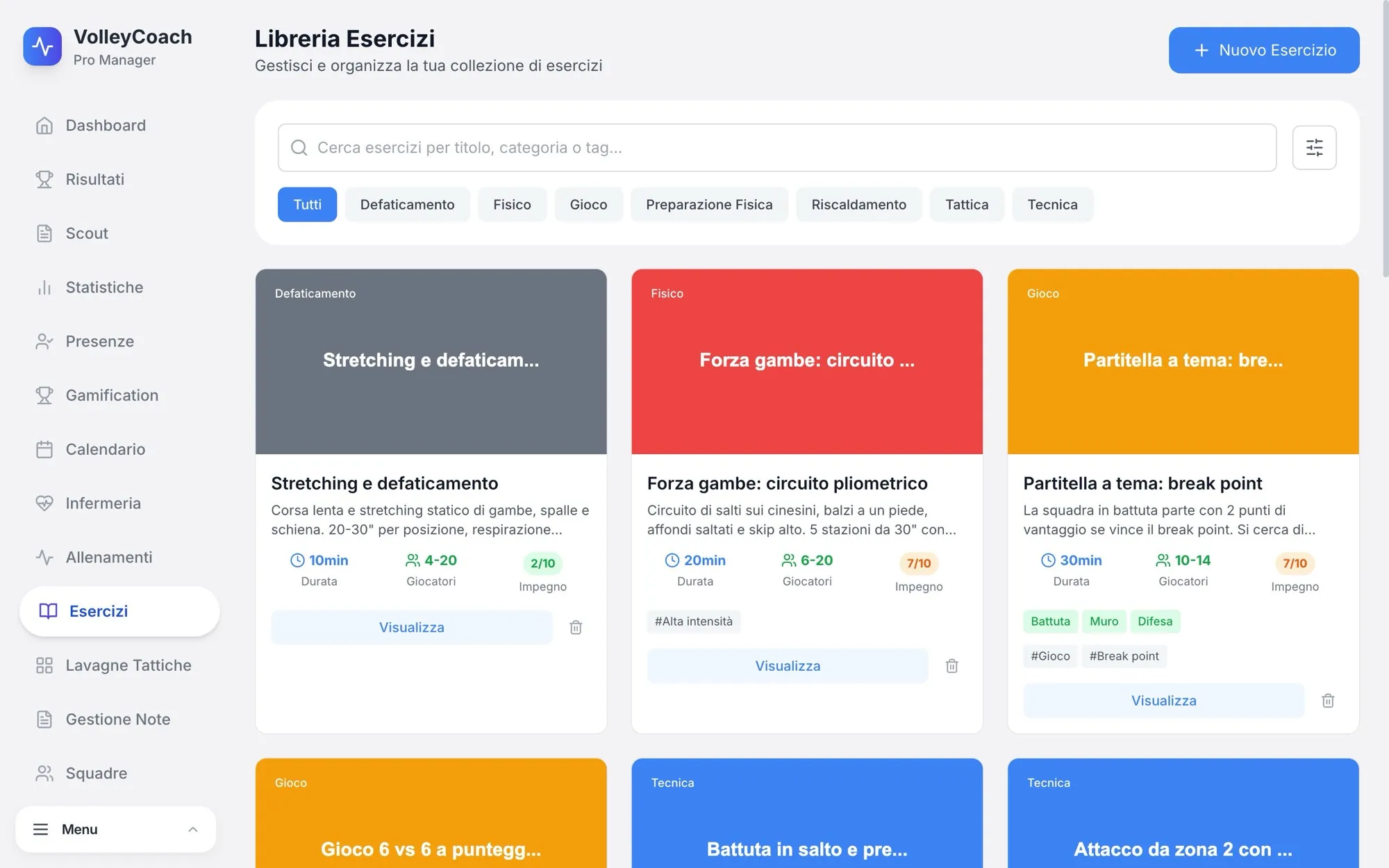The width and height of the screenshot is (1389, 868).
Task: Click the Stretching e defaticam... gray thumbnail
Action: tap(431, 362)
